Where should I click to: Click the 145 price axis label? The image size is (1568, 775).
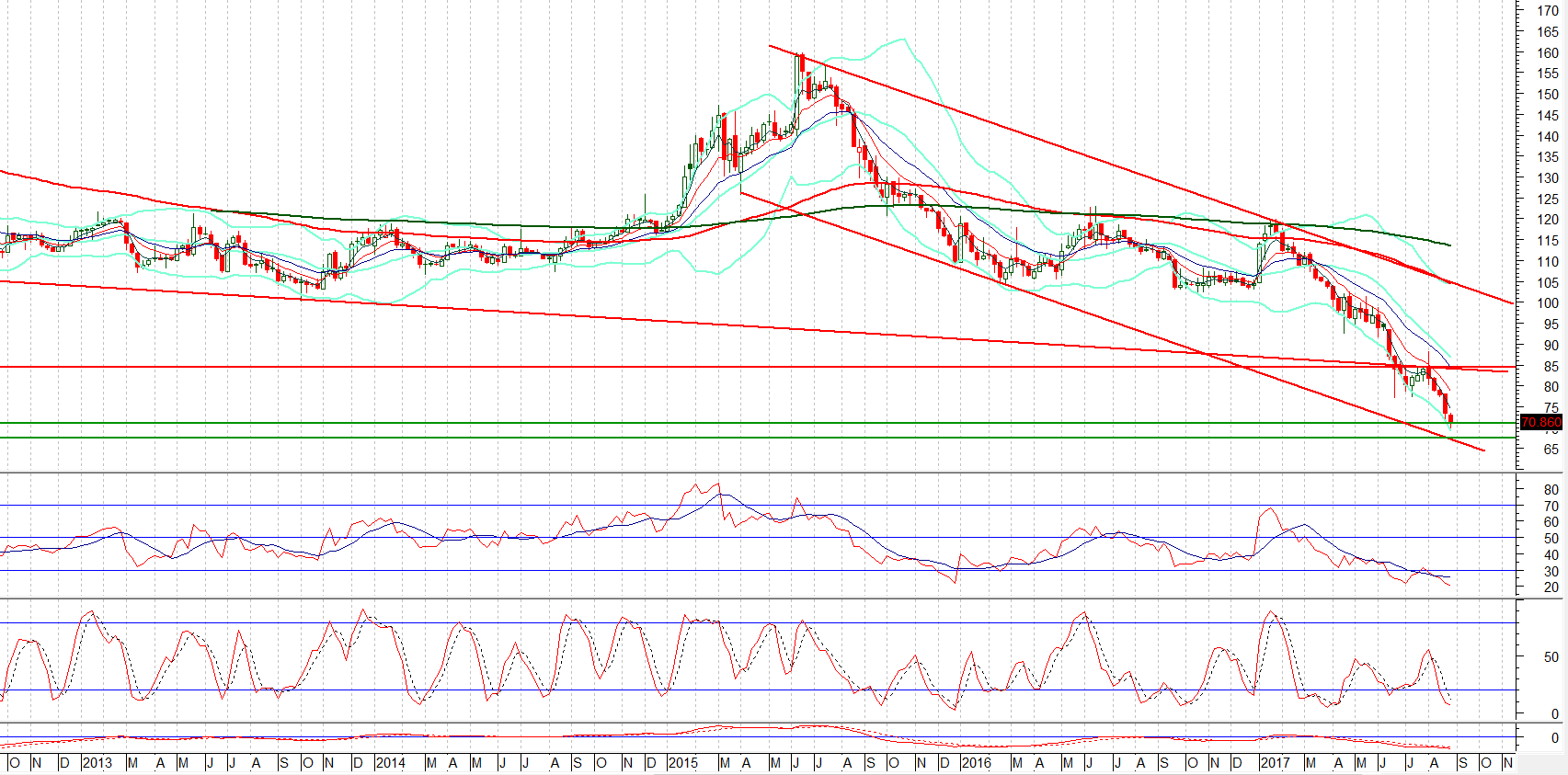pyautogui.click(x=1548, y=116)
